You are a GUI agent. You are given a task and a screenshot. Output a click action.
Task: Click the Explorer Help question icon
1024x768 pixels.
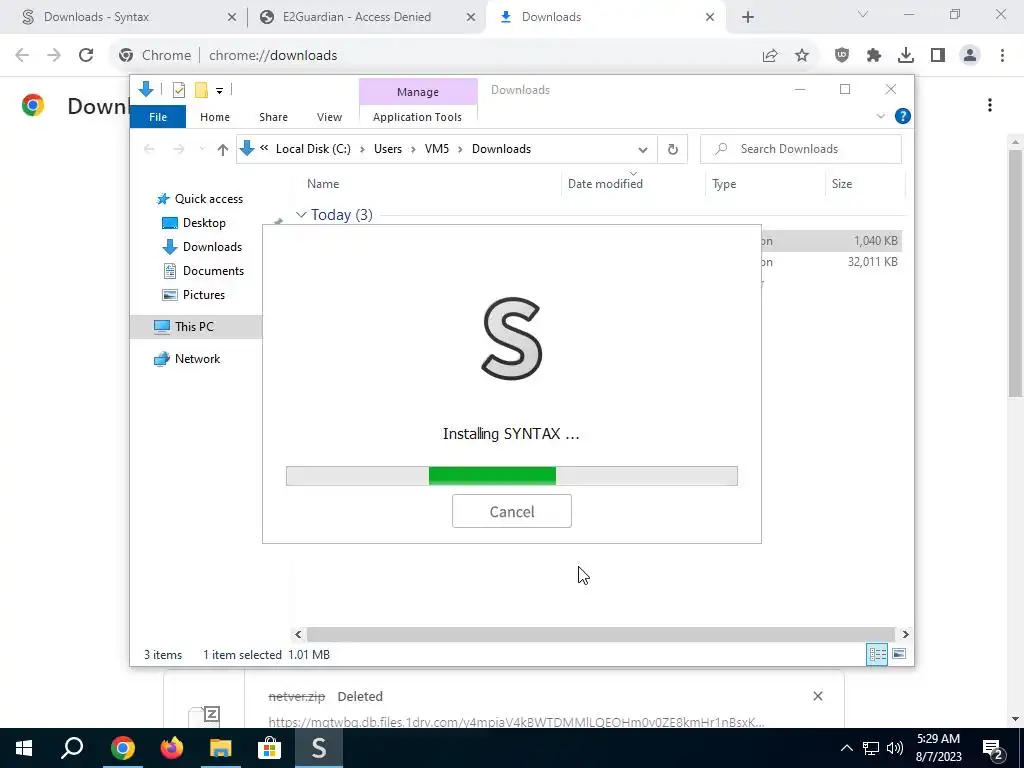(x=903, y=116)
